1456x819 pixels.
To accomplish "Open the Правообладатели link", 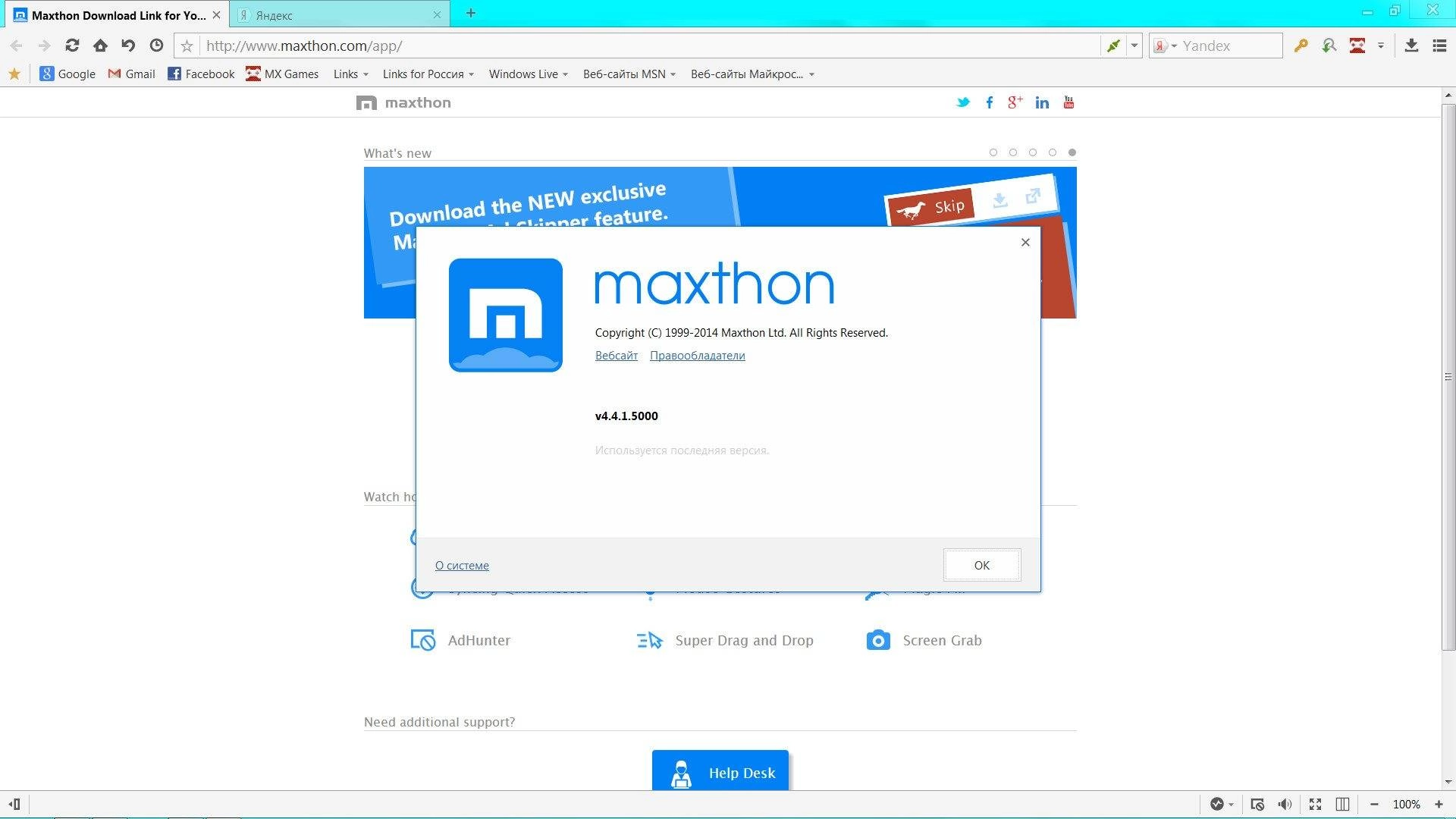I will tap(698, 355).
